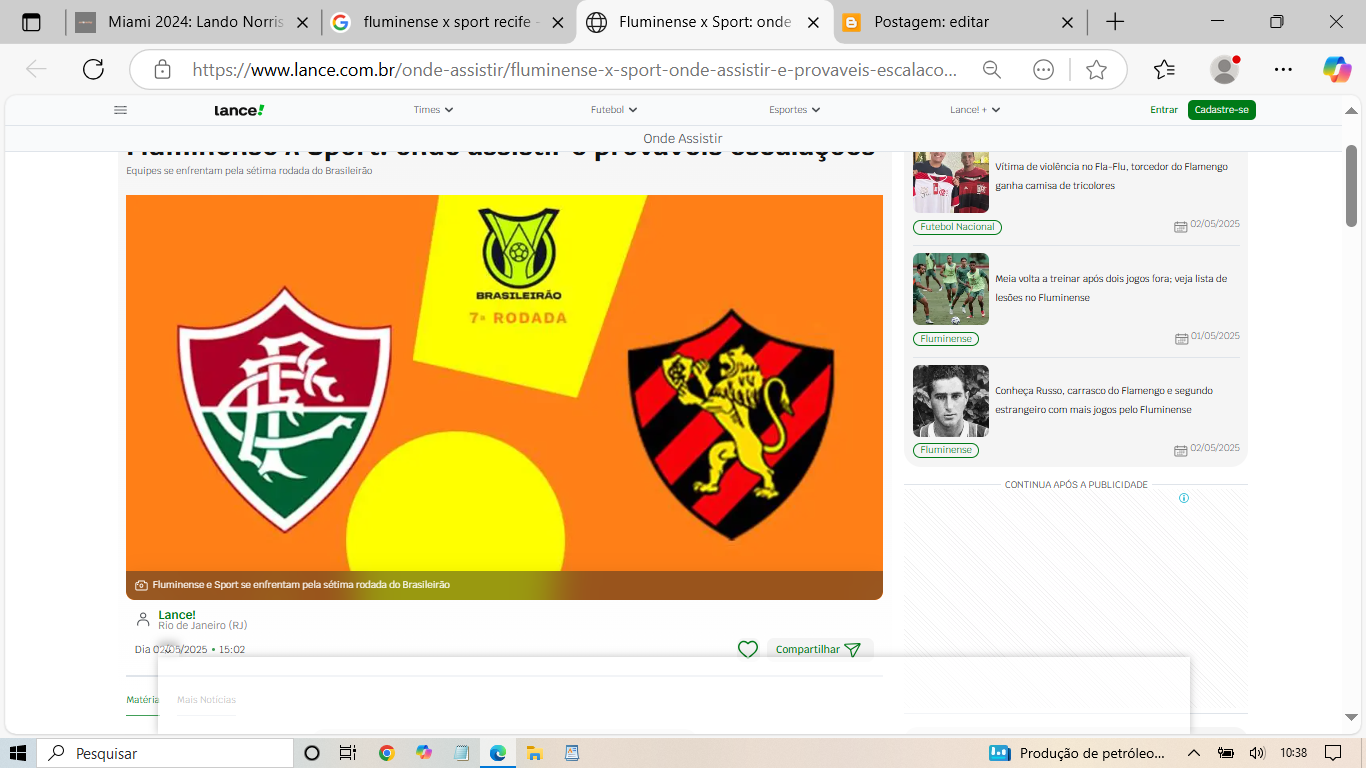Expand the Futebol dropdown menu

pyautogui.click(x=614, y=110)
